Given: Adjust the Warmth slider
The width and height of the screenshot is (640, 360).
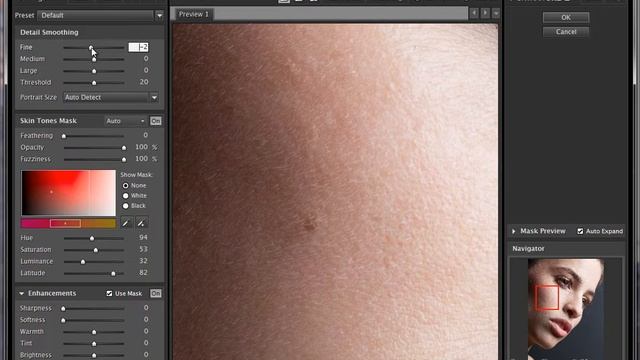Looking at the screenshot, I should point(94,332).
